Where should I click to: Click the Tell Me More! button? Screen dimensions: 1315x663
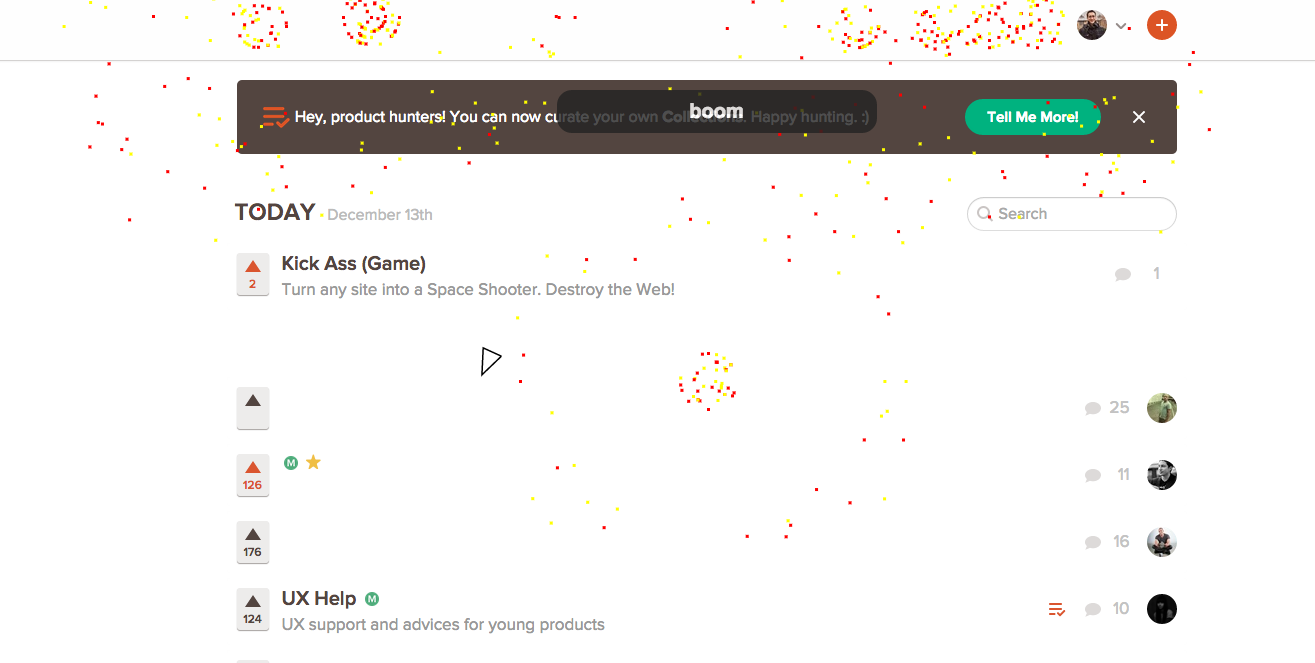pos(1032,117)
